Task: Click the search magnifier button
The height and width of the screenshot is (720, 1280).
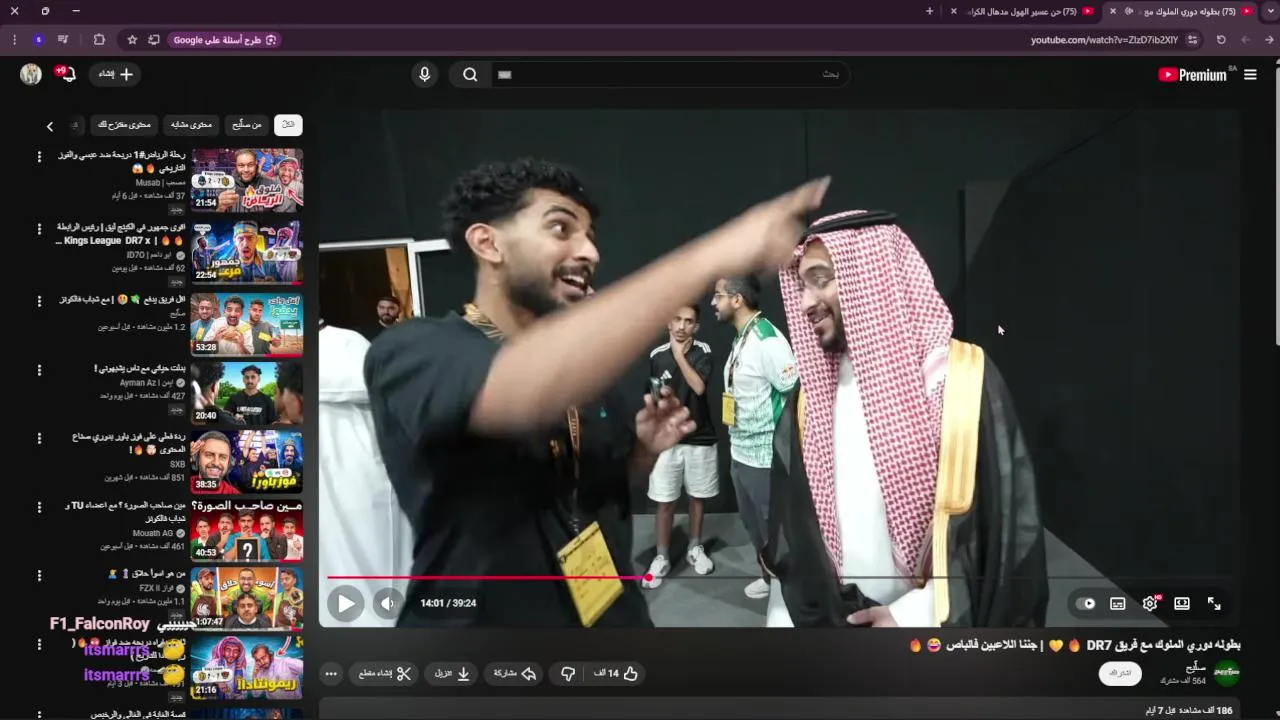Action: (470, 75)
